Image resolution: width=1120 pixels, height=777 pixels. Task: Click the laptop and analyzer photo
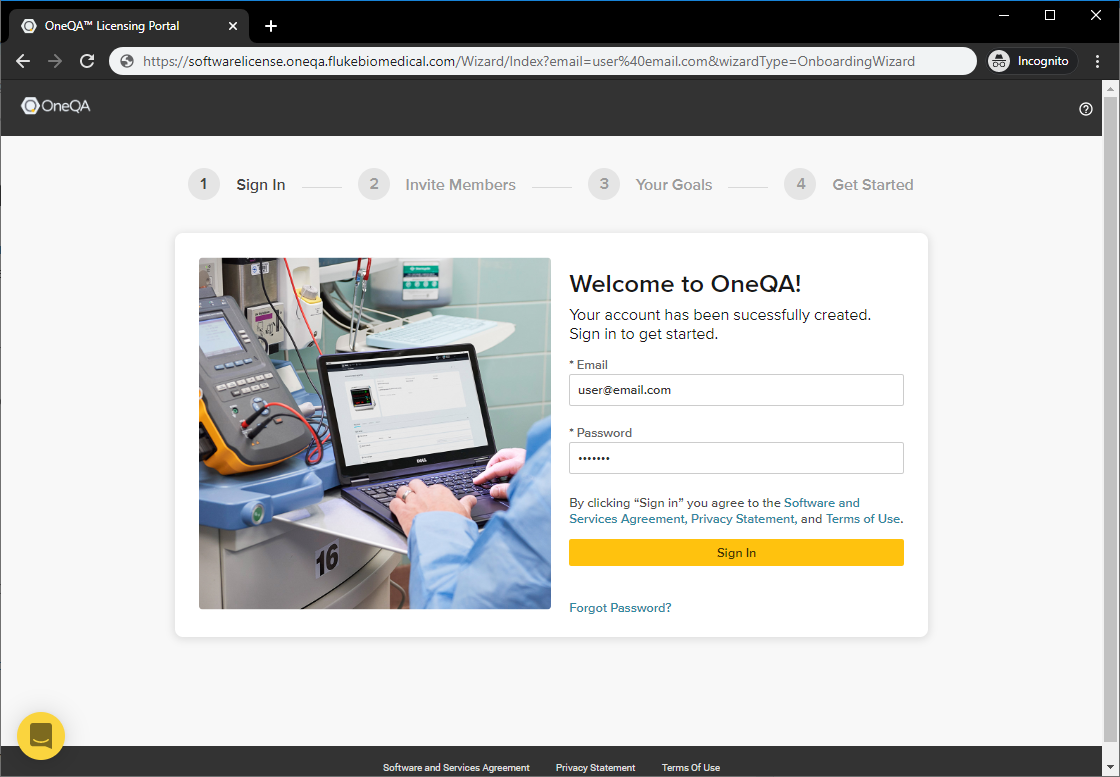pos(374,433)
